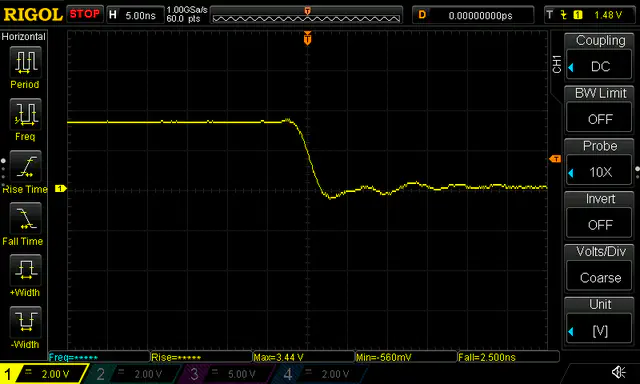The height and width of the screenshot is (384, 640).
Task: Click the Horizontal menu title
Action: (24, 37)
